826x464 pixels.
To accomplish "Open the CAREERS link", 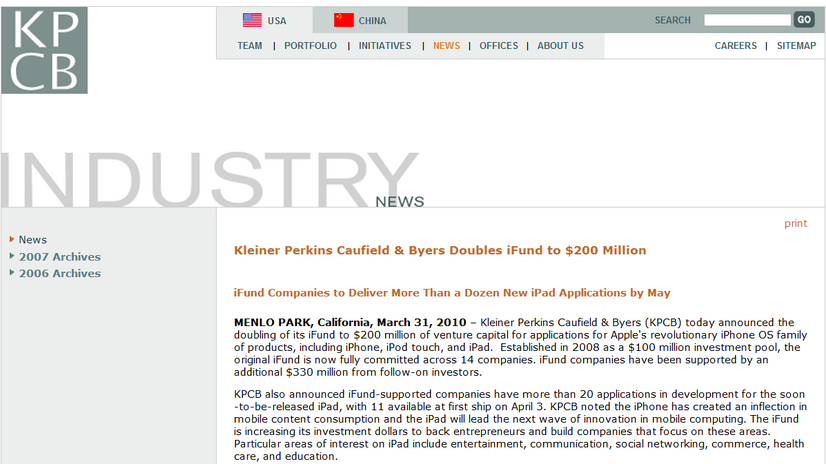I will [x=735, y=46].
